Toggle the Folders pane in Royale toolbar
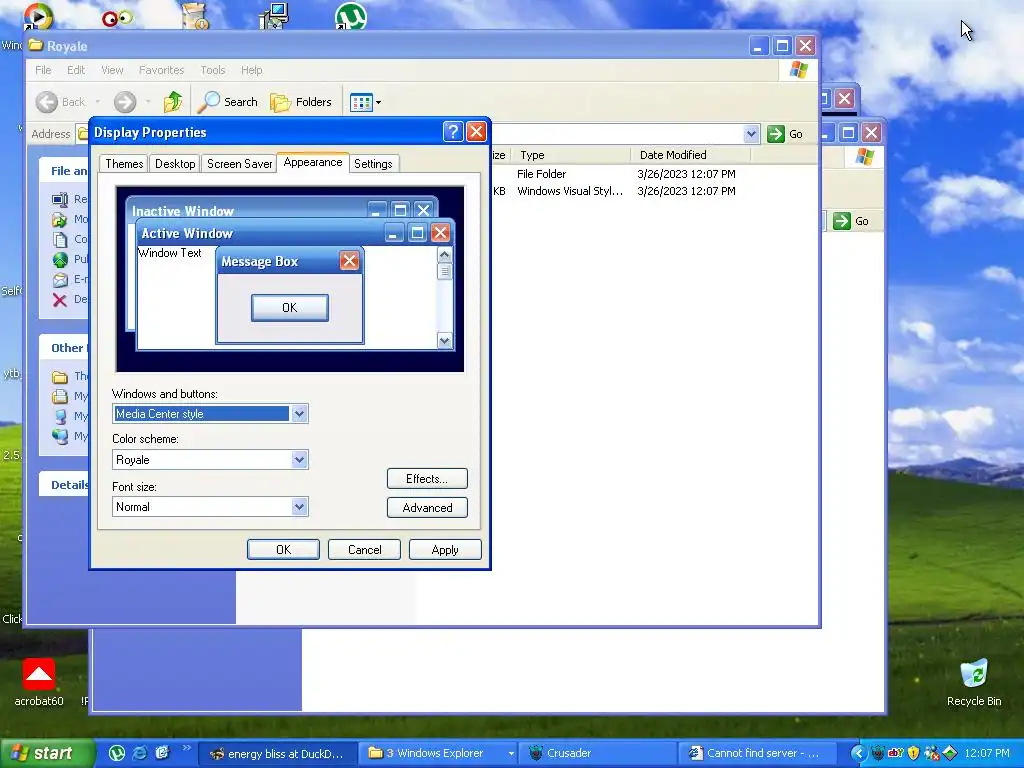 [301, 102]
